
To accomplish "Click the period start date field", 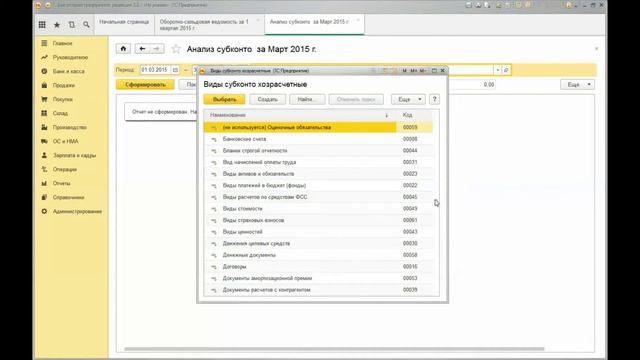I will tap(156, 70).
